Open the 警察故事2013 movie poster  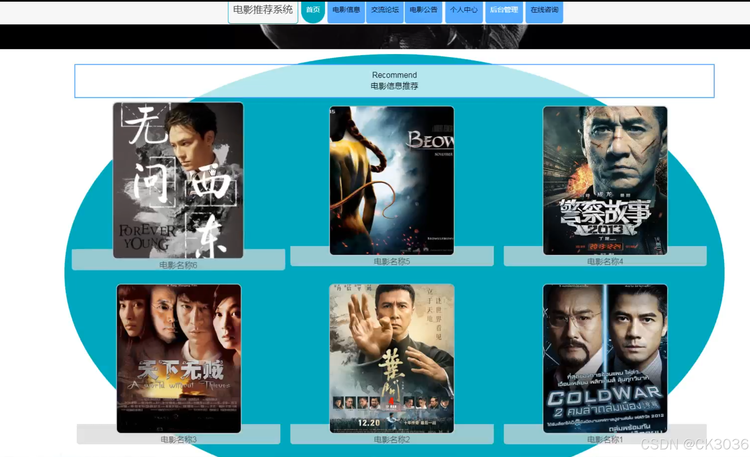coord(605,180)
